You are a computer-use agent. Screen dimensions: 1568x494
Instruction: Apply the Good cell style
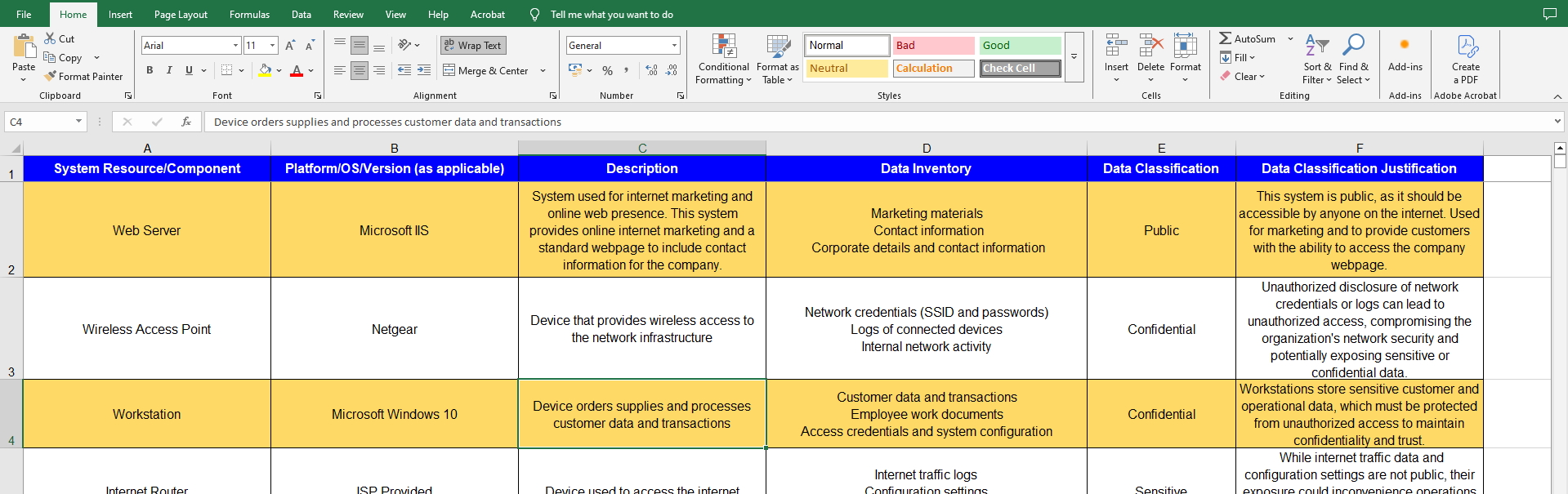1020,45
